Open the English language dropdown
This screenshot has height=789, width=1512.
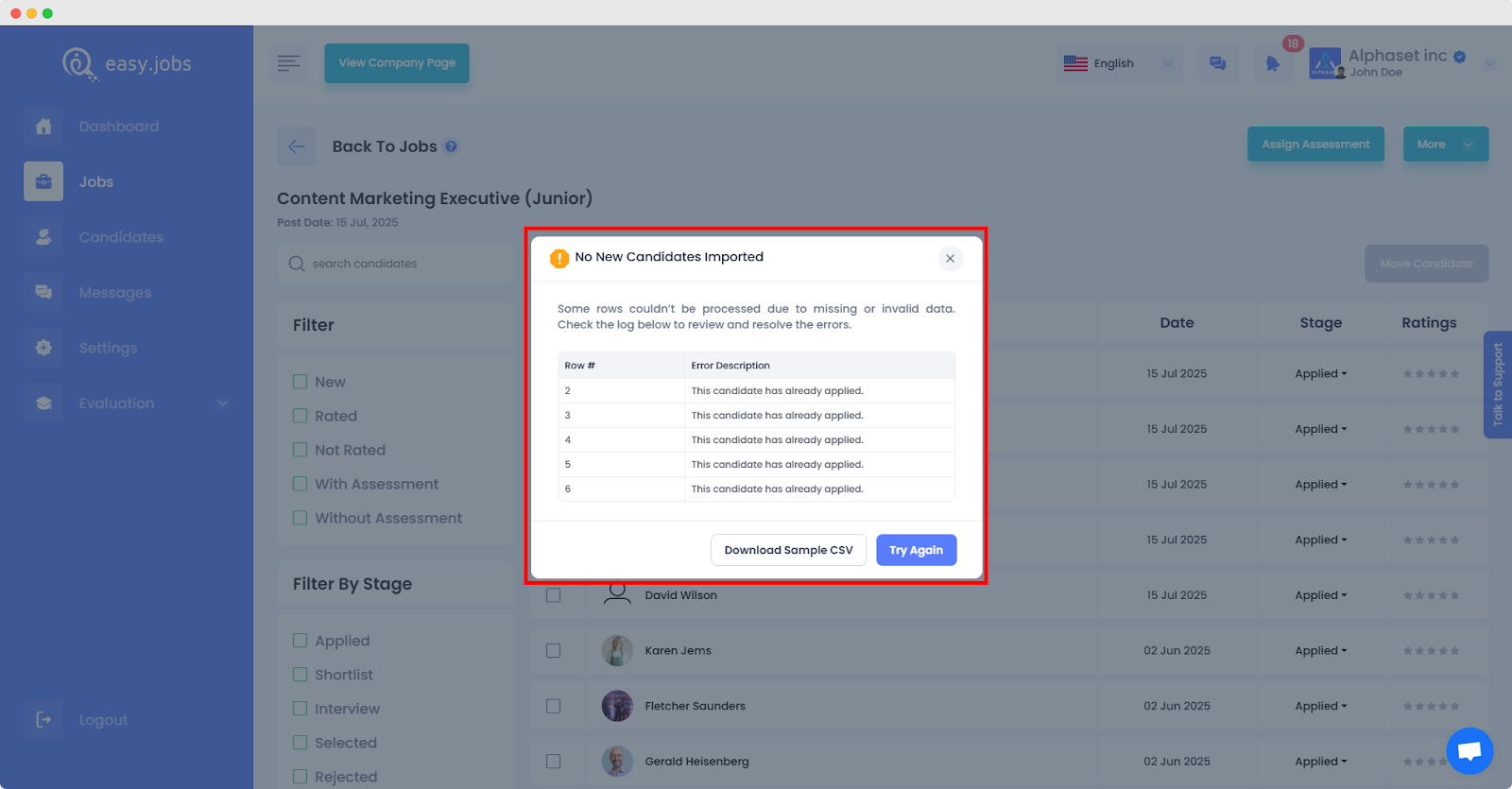(x=1117, y=63)
